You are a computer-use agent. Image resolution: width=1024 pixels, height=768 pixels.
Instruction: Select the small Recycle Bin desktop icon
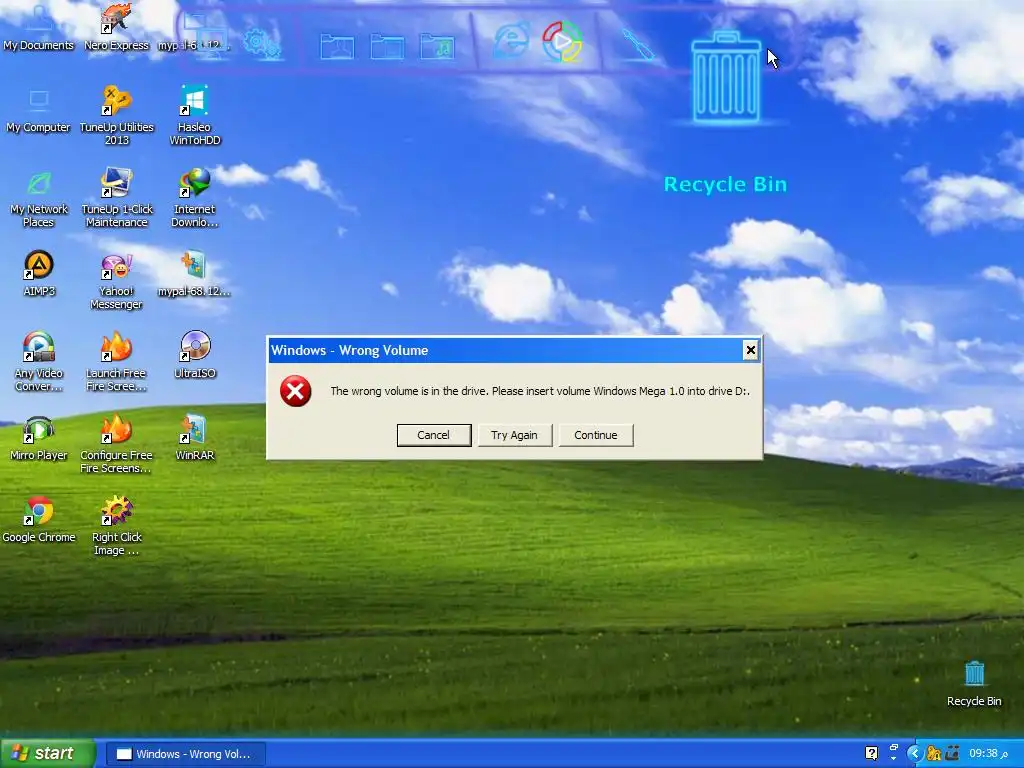(x=974, y=684)
